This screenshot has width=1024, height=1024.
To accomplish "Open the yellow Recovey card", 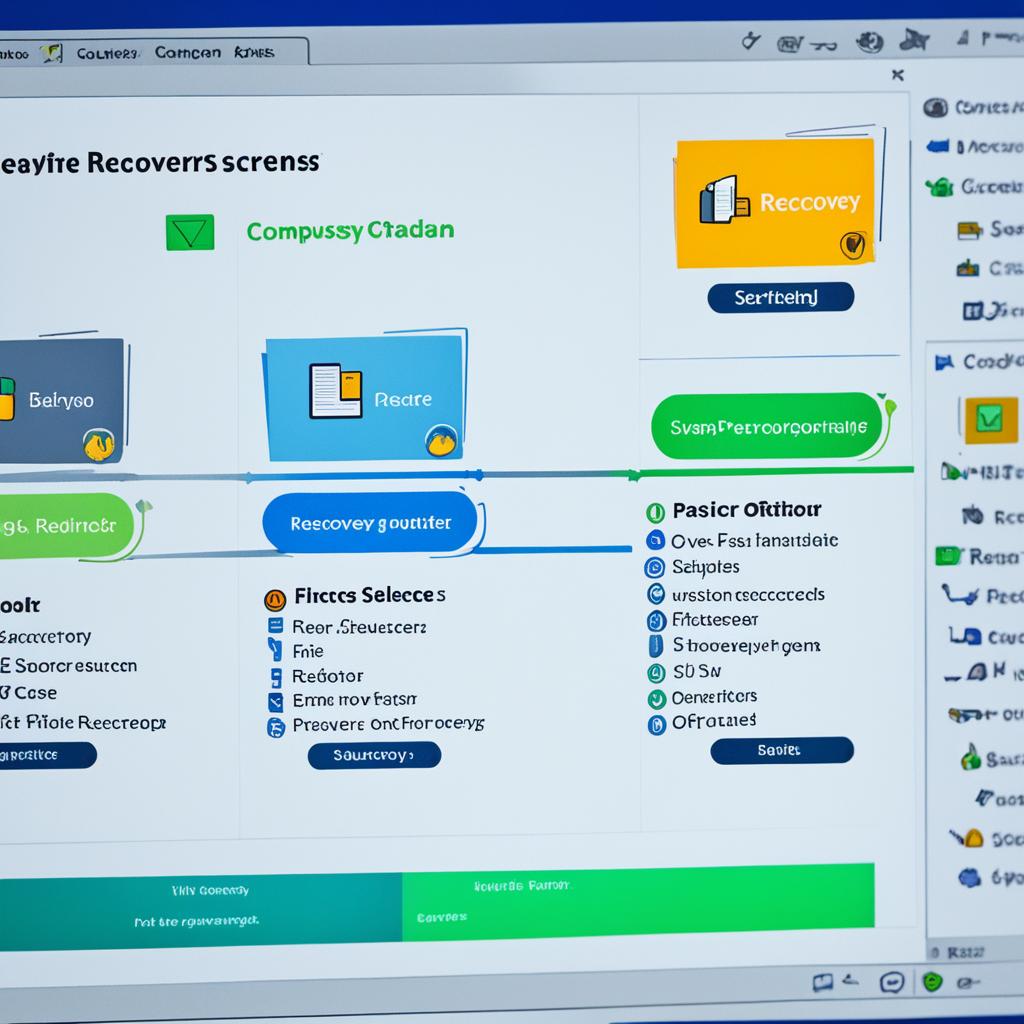I will click(x=775, y=203).
